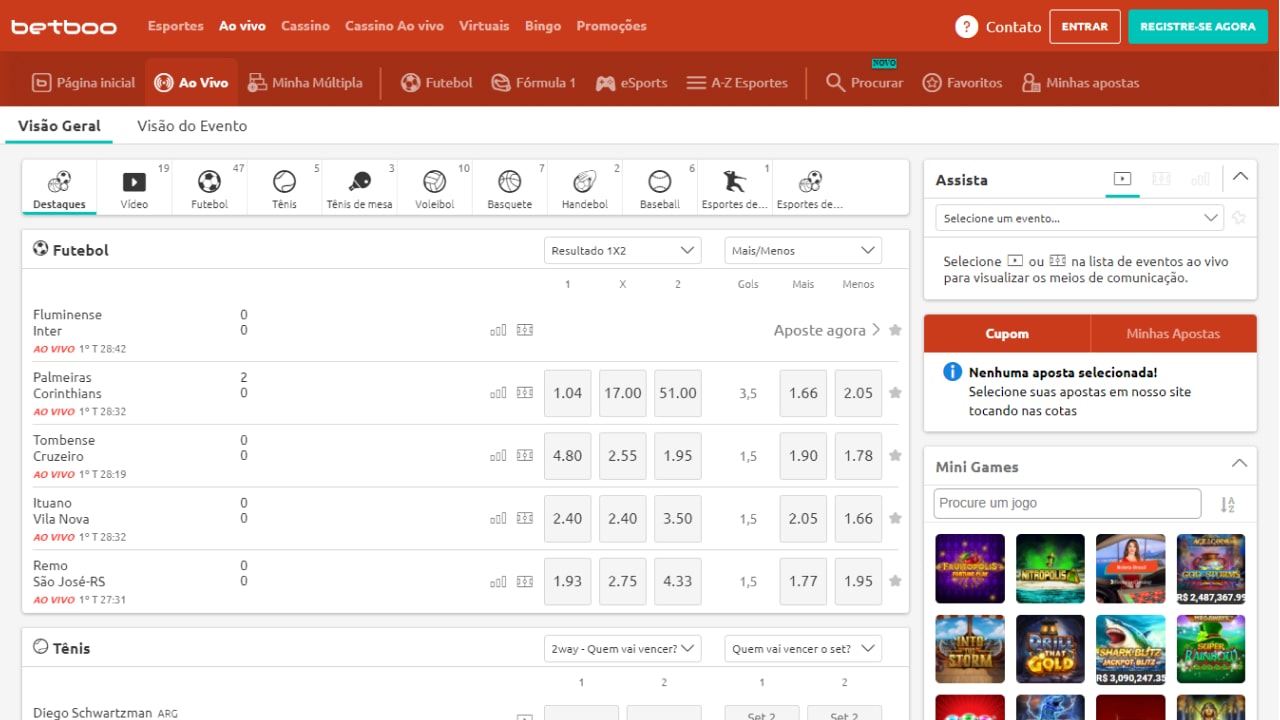Click the ENTRAR login button
1280x720 pixels.
click(x=1085, y=27)
